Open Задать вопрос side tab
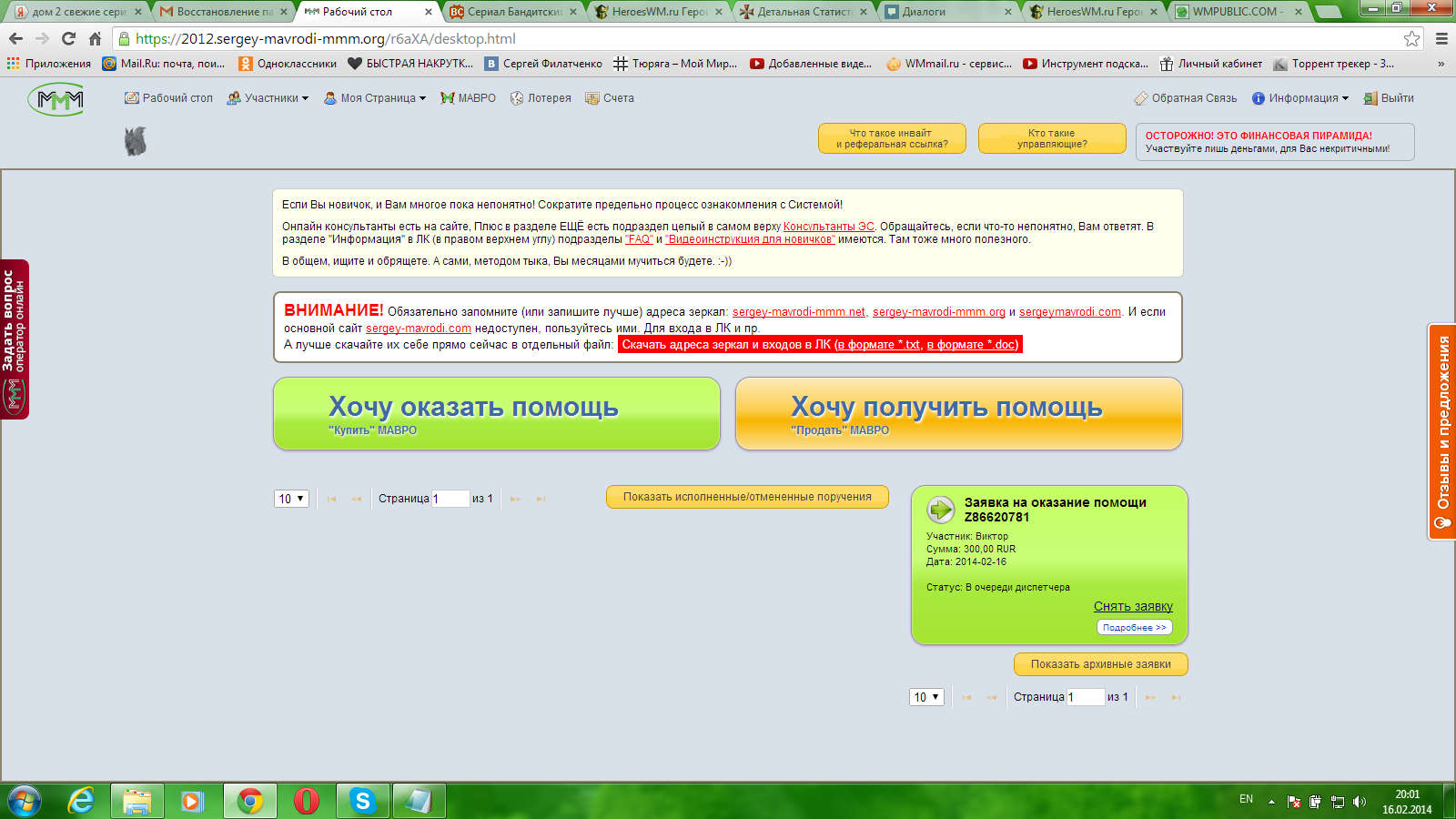This screenshot has height=819, width=1456. tap(15, 339)
